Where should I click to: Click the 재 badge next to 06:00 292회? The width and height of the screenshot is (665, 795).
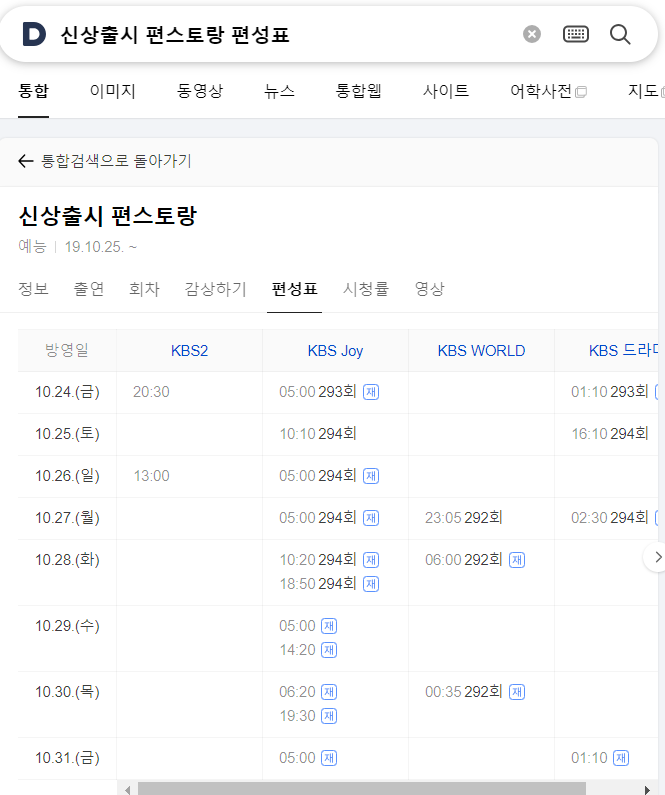pos(517,560)
